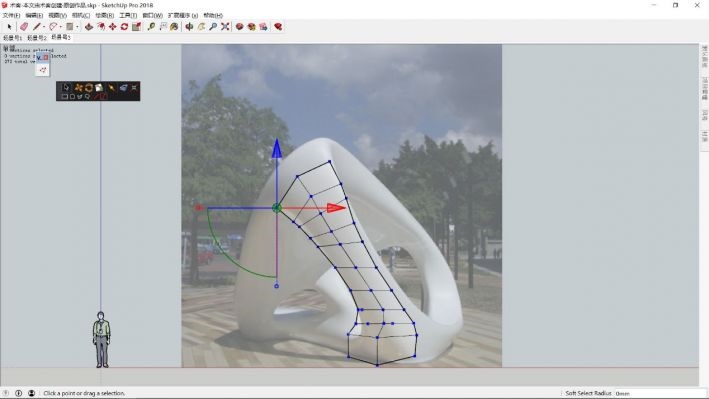Click the Zoom Extents tool
709x399 pixels.
(225, 27)
